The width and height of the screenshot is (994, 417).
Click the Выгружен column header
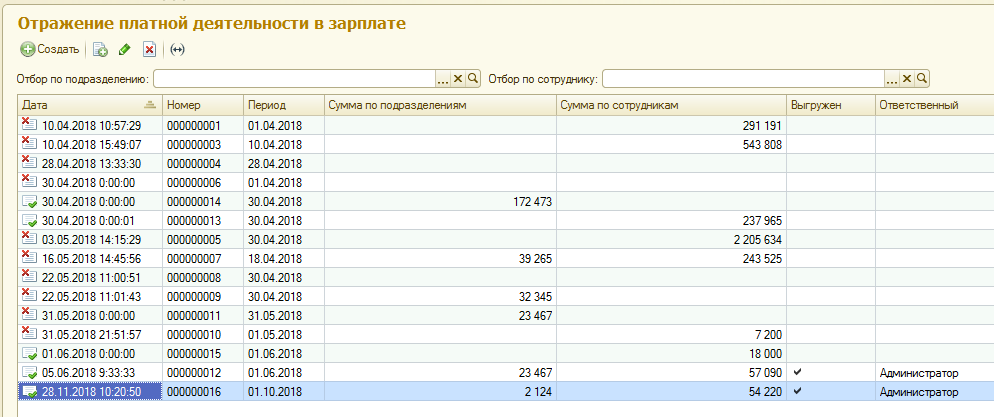(831, 105)
